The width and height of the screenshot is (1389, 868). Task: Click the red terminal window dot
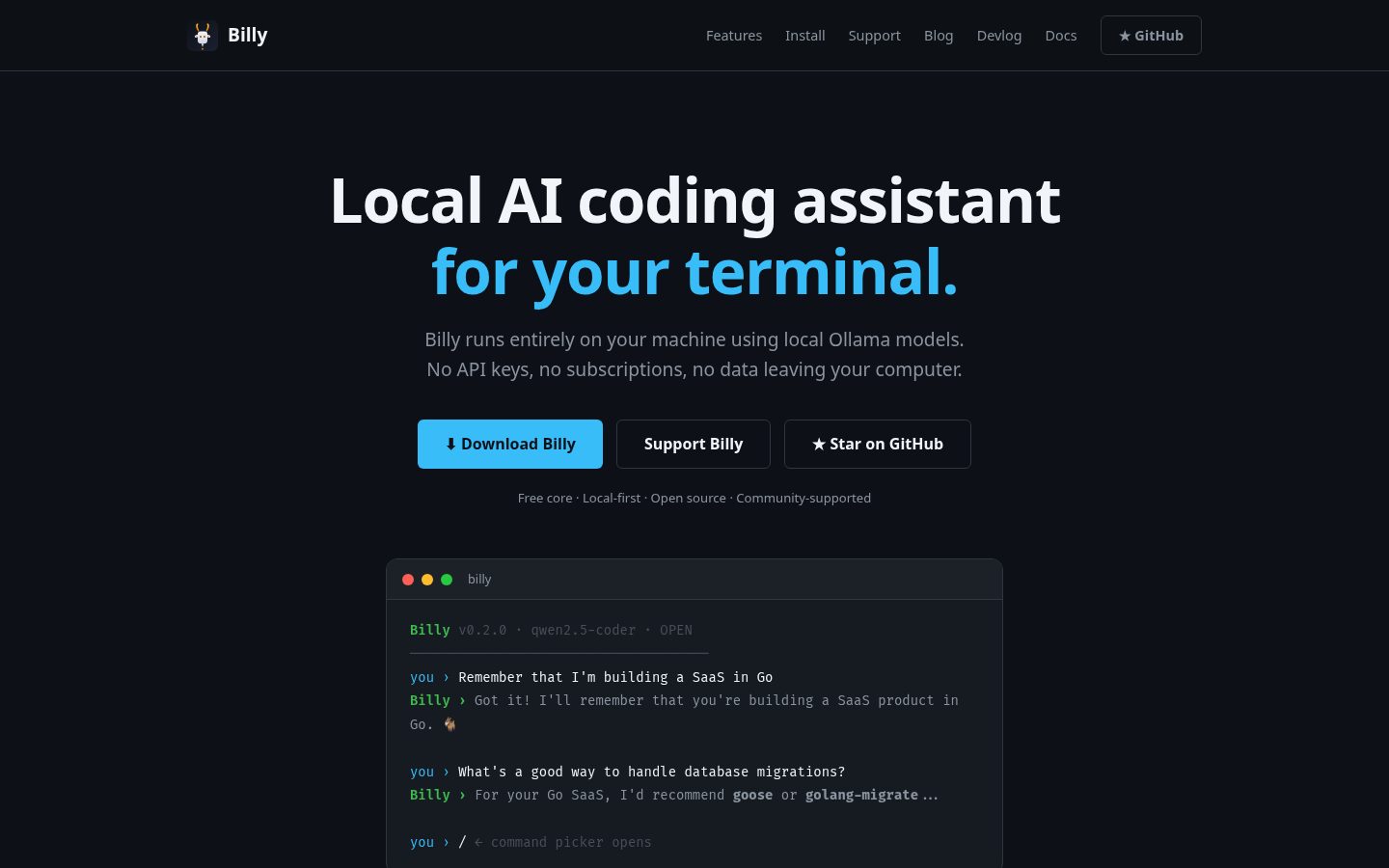click(408, 580)
